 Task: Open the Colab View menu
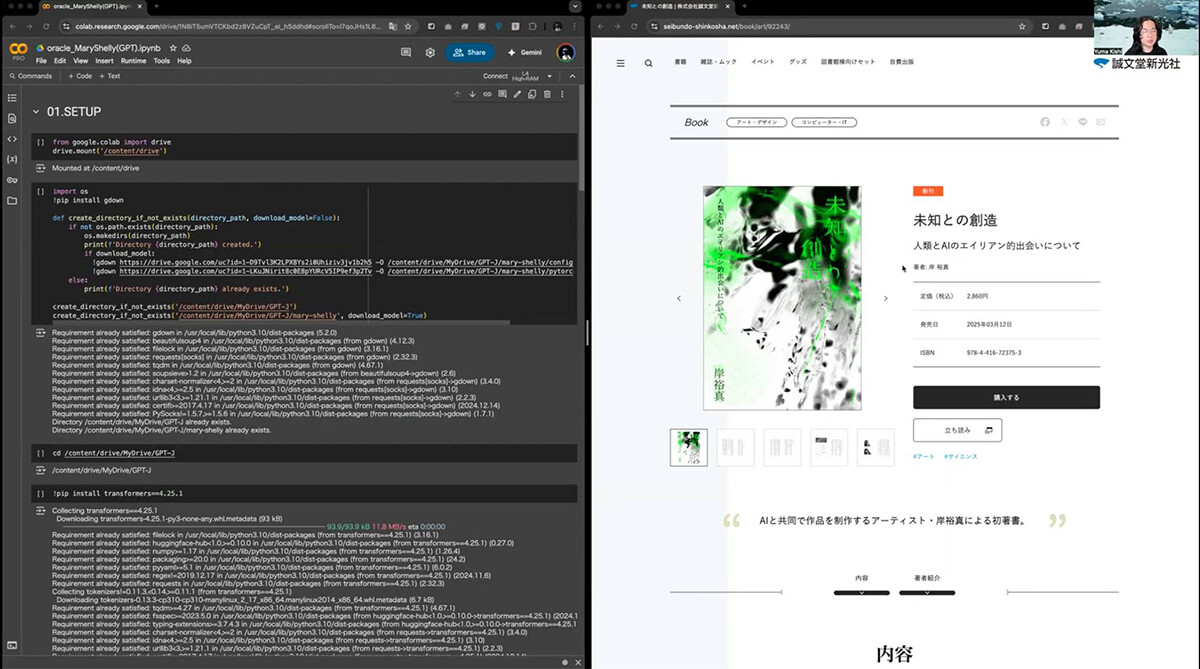tap(79, 61)
